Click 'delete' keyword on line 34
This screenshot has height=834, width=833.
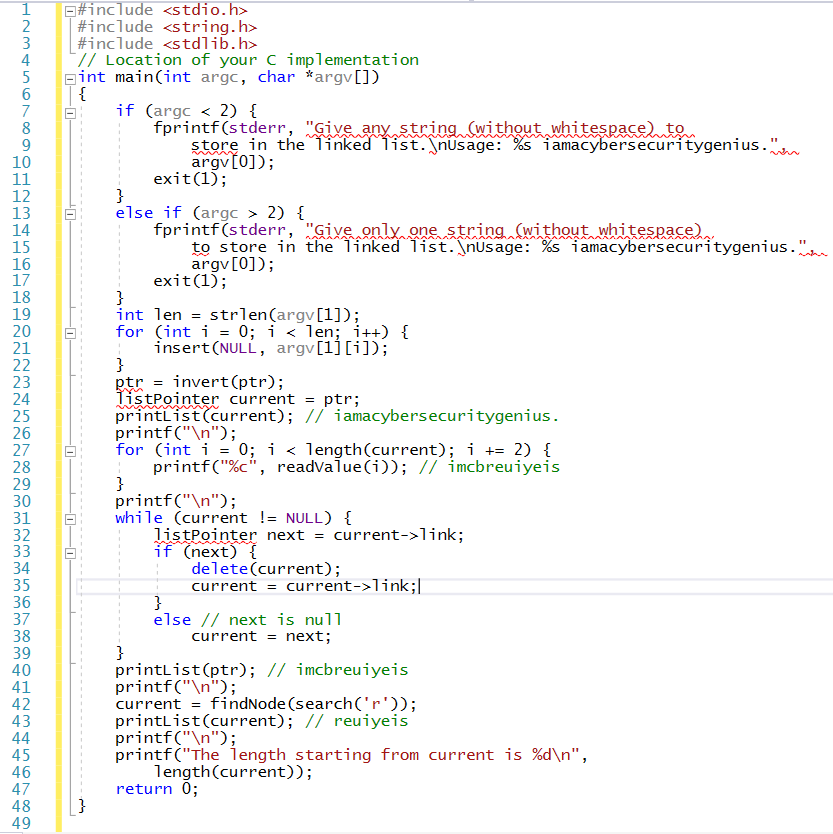[x=220, y=569]
